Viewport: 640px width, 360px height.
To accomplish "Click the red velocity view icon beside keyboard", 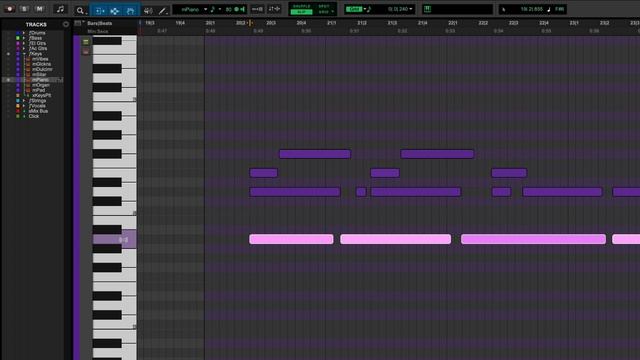I will coord(86,51).
